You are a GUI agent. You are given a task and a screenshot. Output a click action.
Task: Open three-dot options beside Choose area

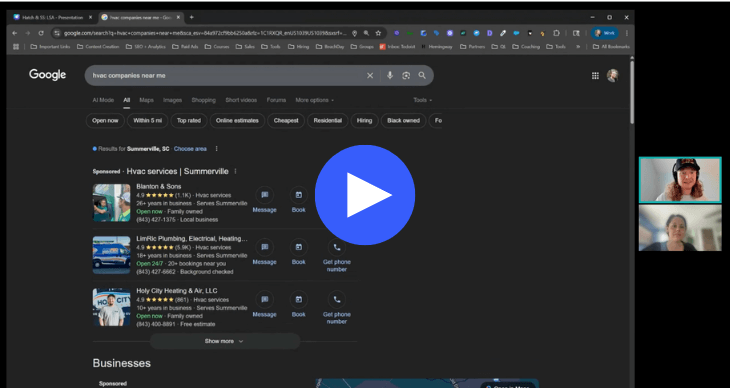[216, 149]
